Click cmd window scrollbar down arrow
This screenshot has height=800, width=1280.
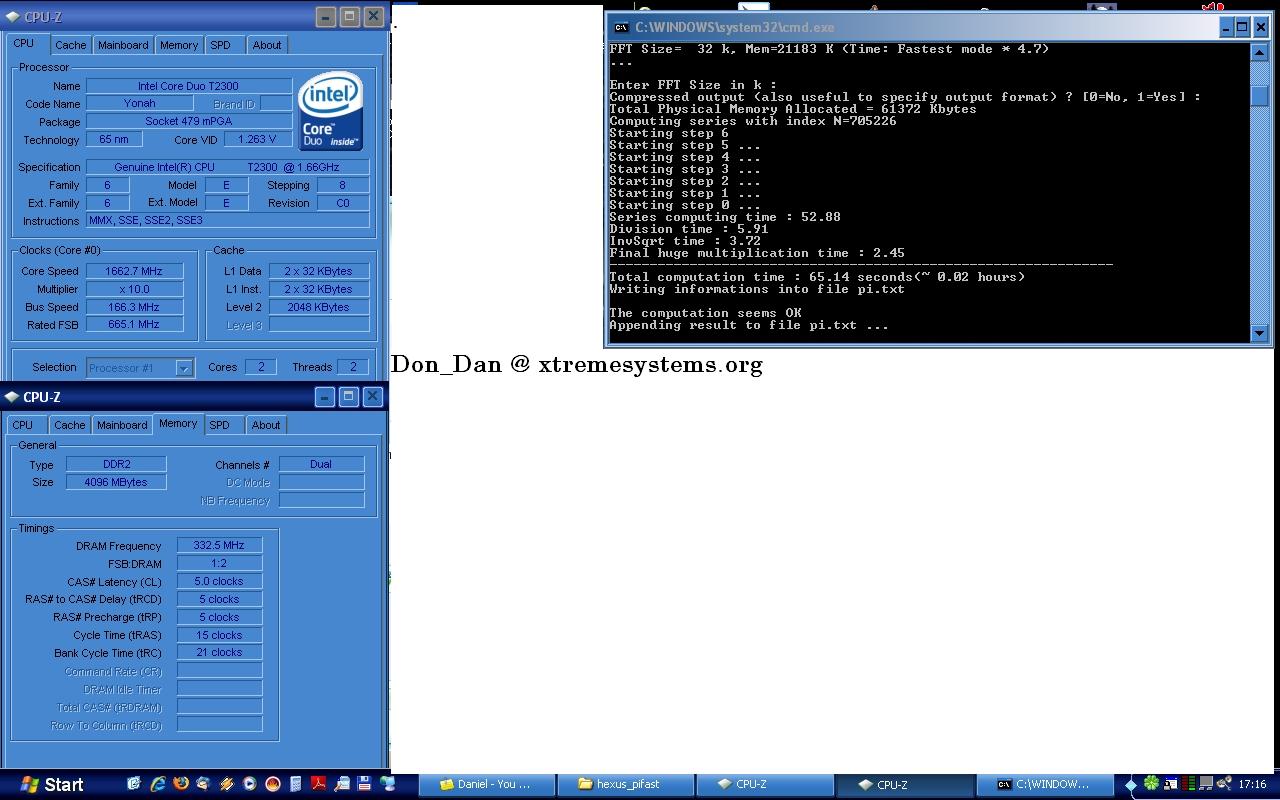pyautogui.click(x=1259, y=334)
